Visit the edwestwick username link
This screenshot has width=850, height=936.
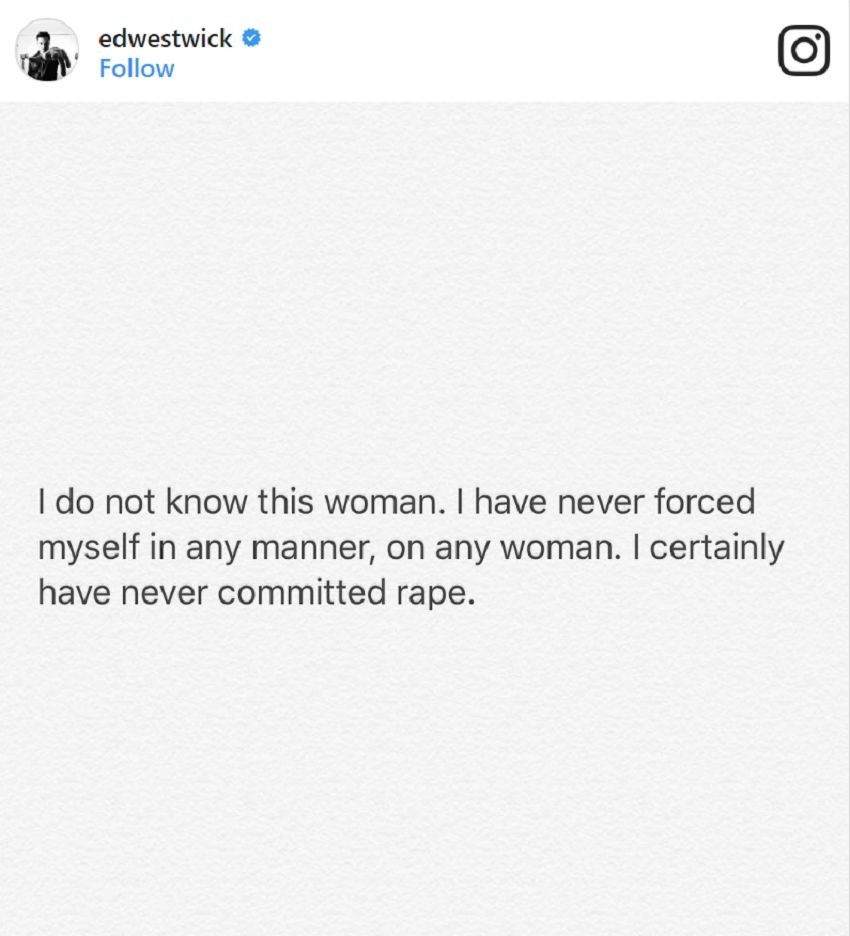click(x=165, y=39)
